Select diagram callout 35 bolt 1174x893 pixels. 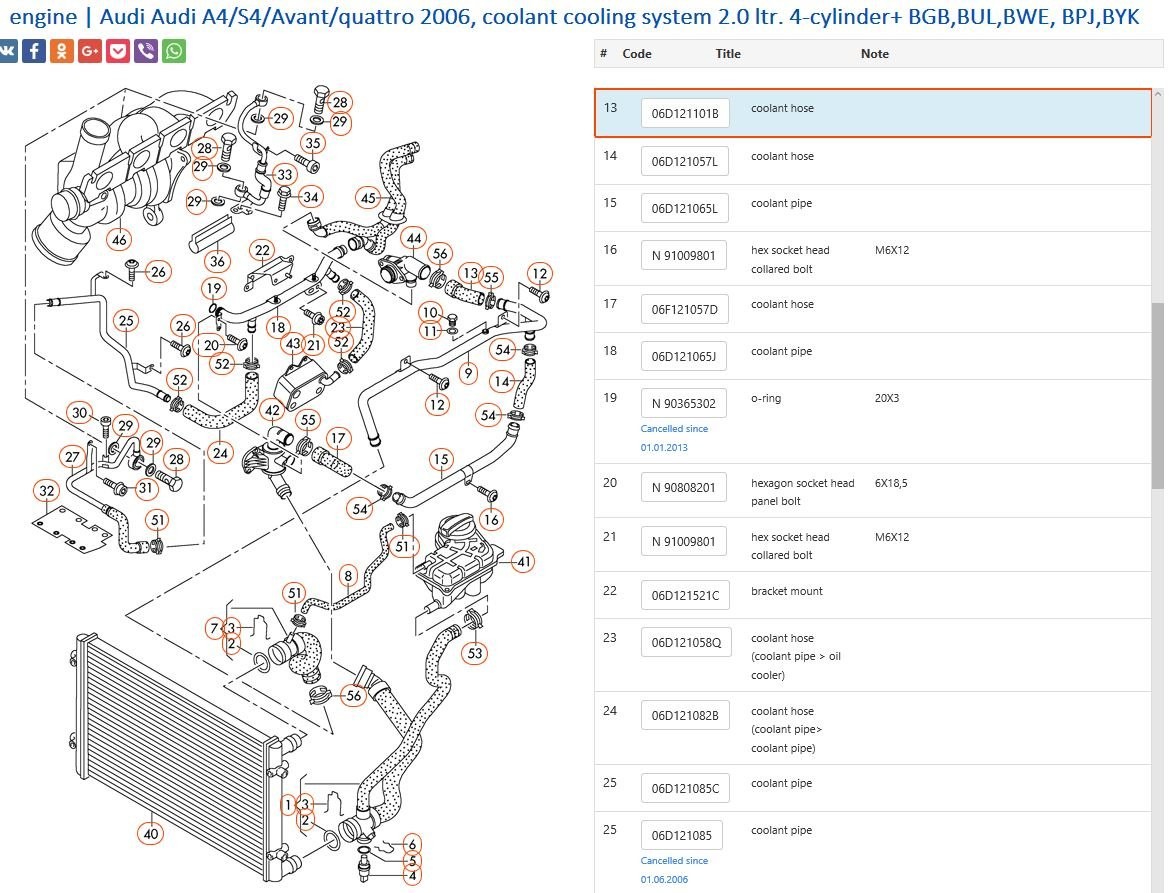[313, 143]
